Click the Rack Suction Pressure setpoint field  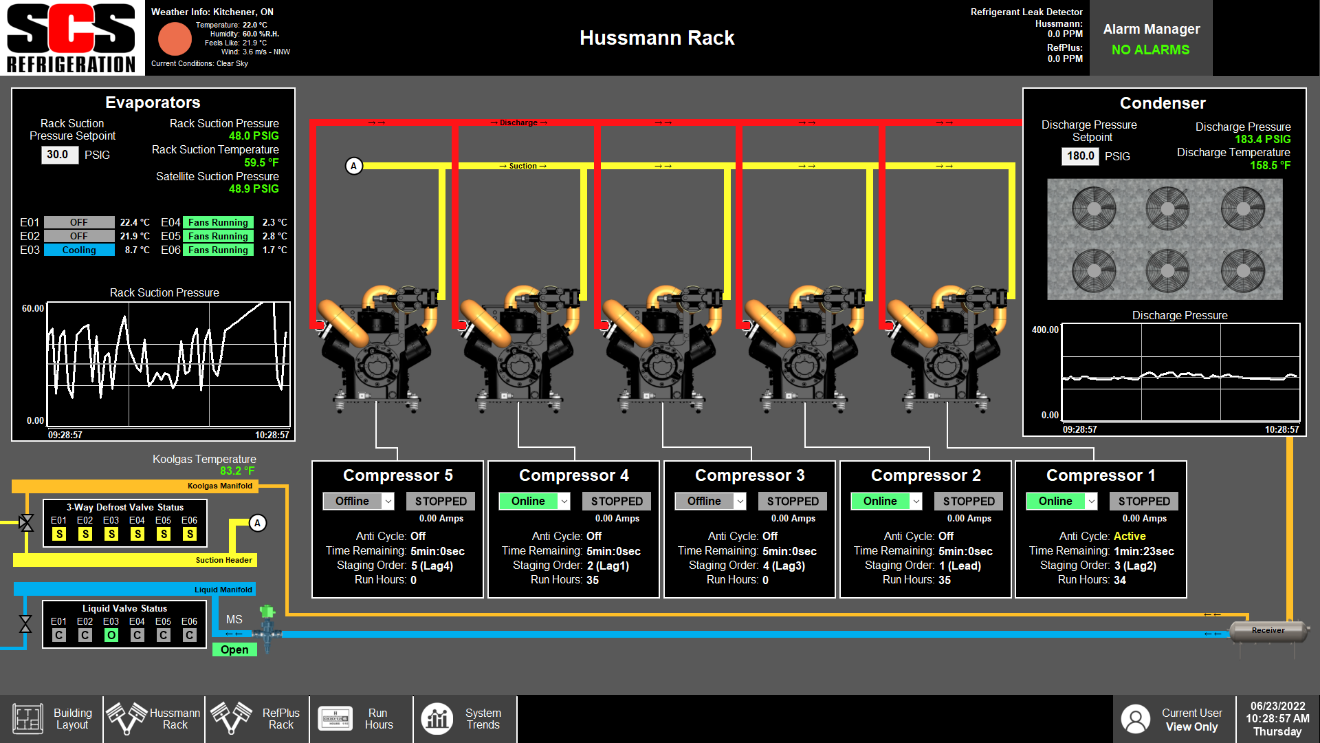60,155
